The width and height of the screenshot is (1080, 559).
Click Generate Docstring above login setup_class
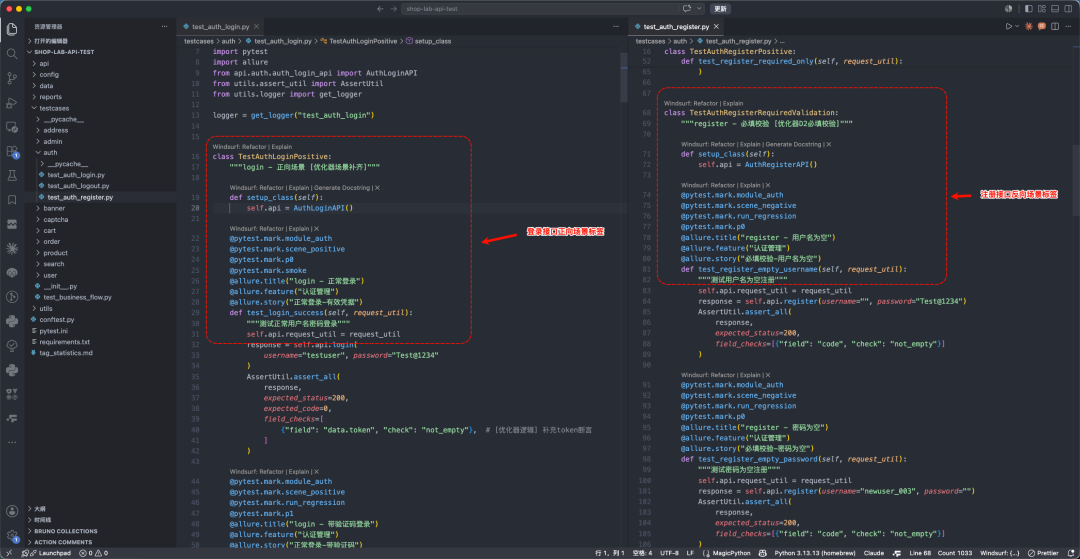tap(342, 187)
